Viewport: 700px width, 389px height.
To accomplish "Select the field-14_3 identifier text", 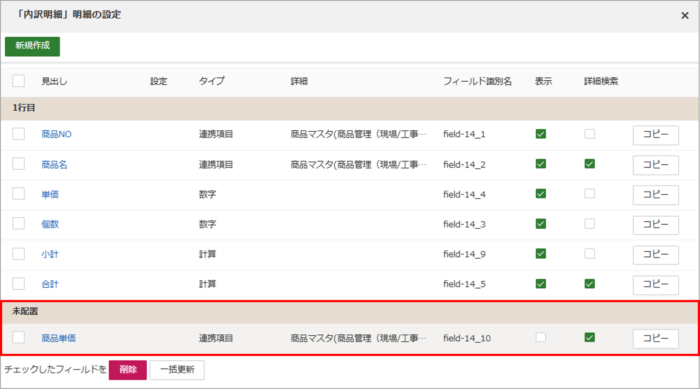I will pos(464,224).
